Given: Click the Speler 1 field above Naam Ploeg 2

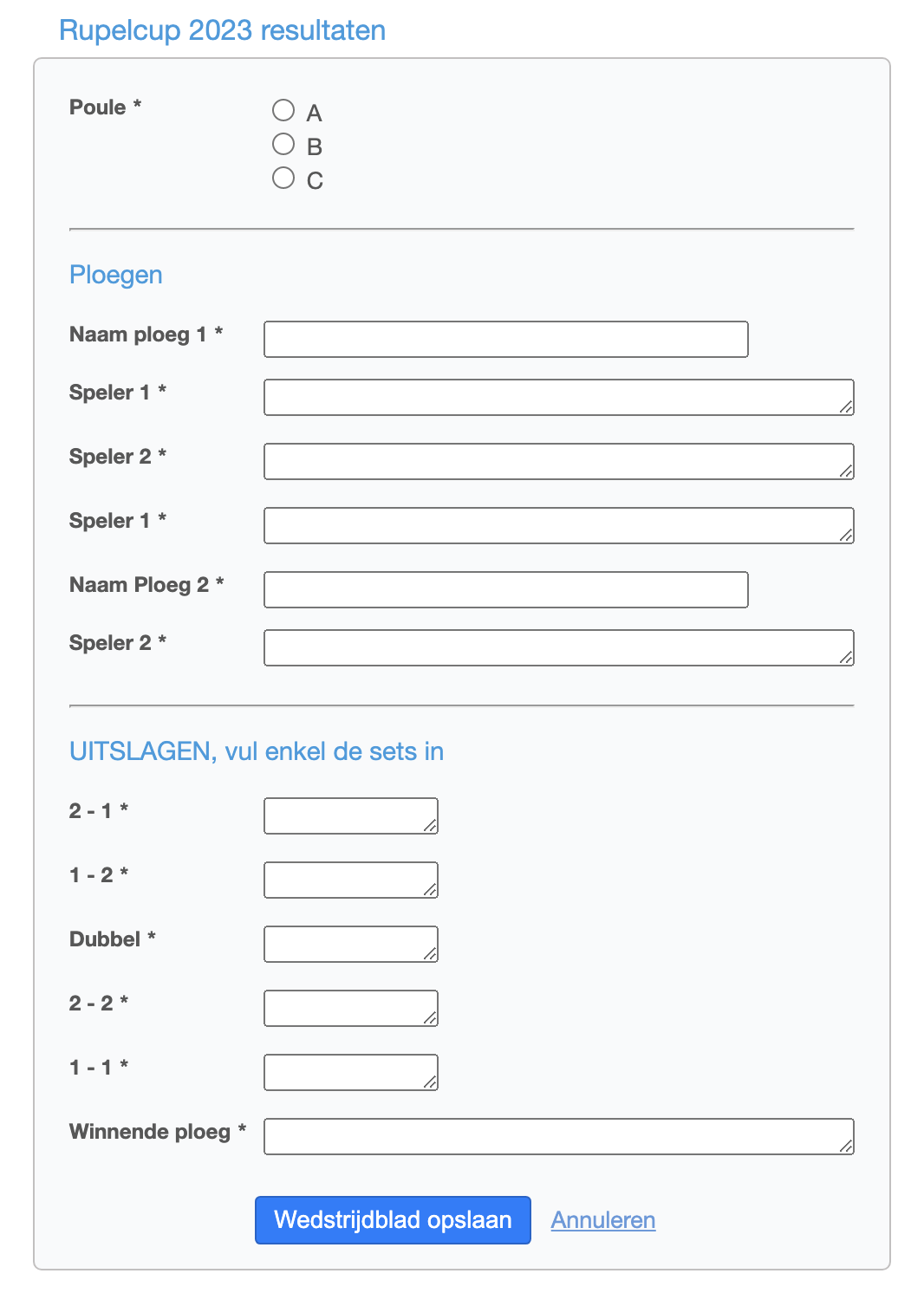Looking at the screenshot, I should (x=559, y=526).
